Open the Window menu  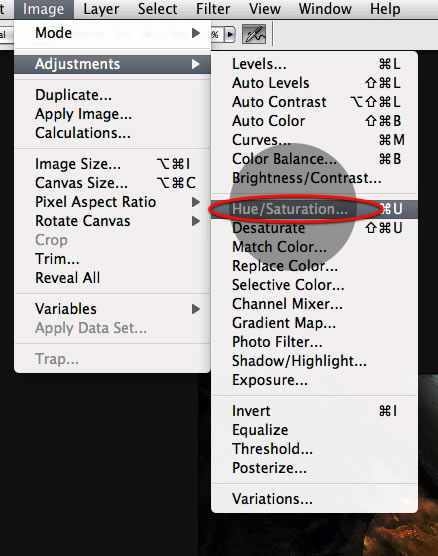[325, 9]
